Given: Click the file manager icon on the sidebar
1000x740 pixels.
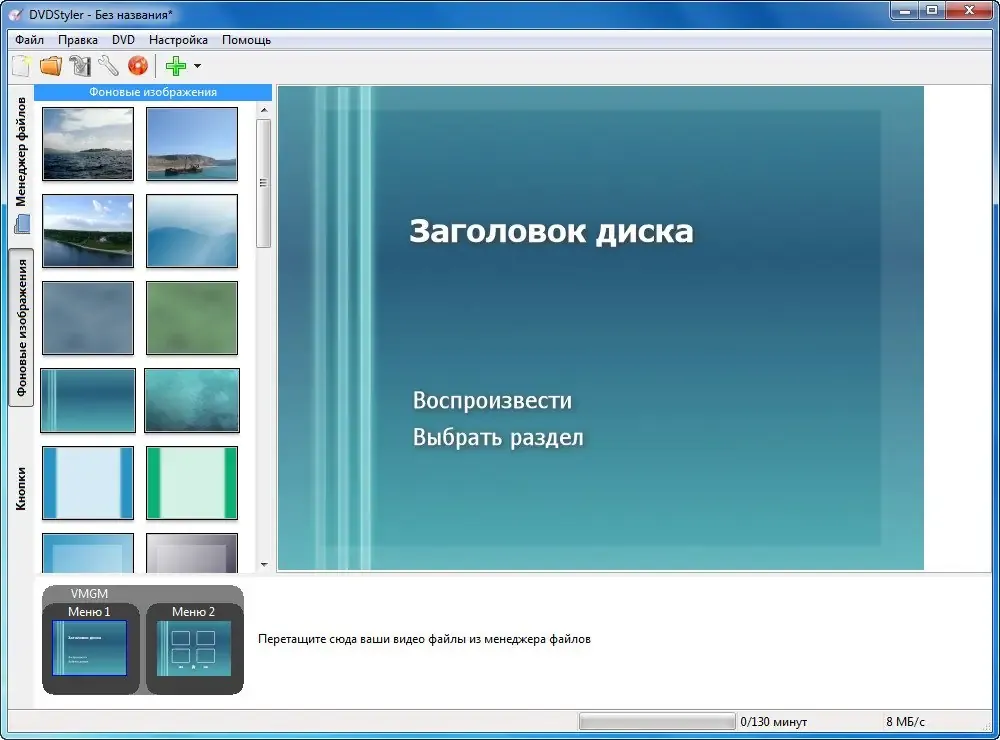Looking at the screenshot, I should 22,224.
